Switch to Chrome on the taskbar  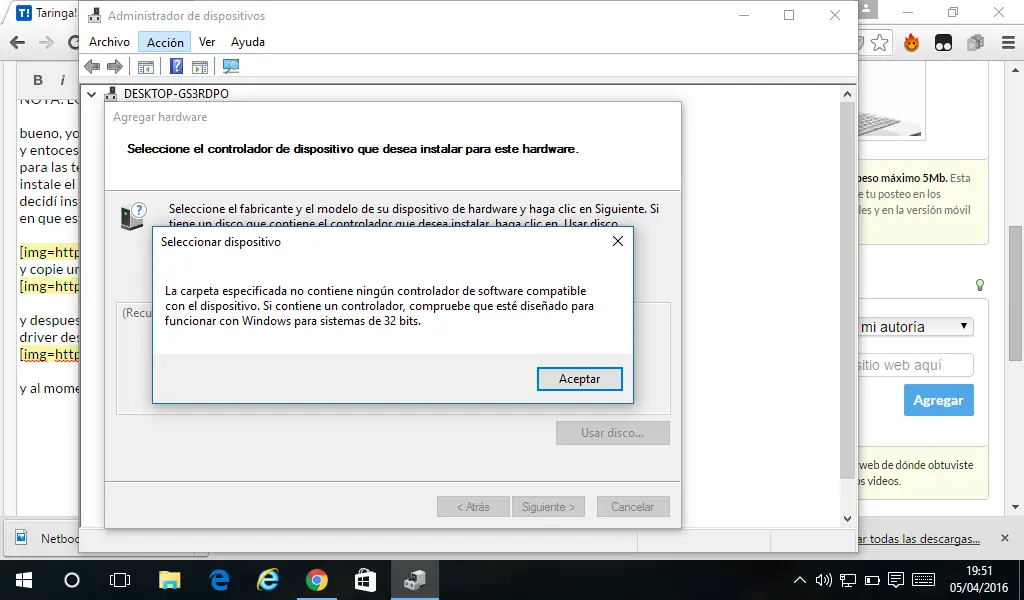click(x=317, y=580)
